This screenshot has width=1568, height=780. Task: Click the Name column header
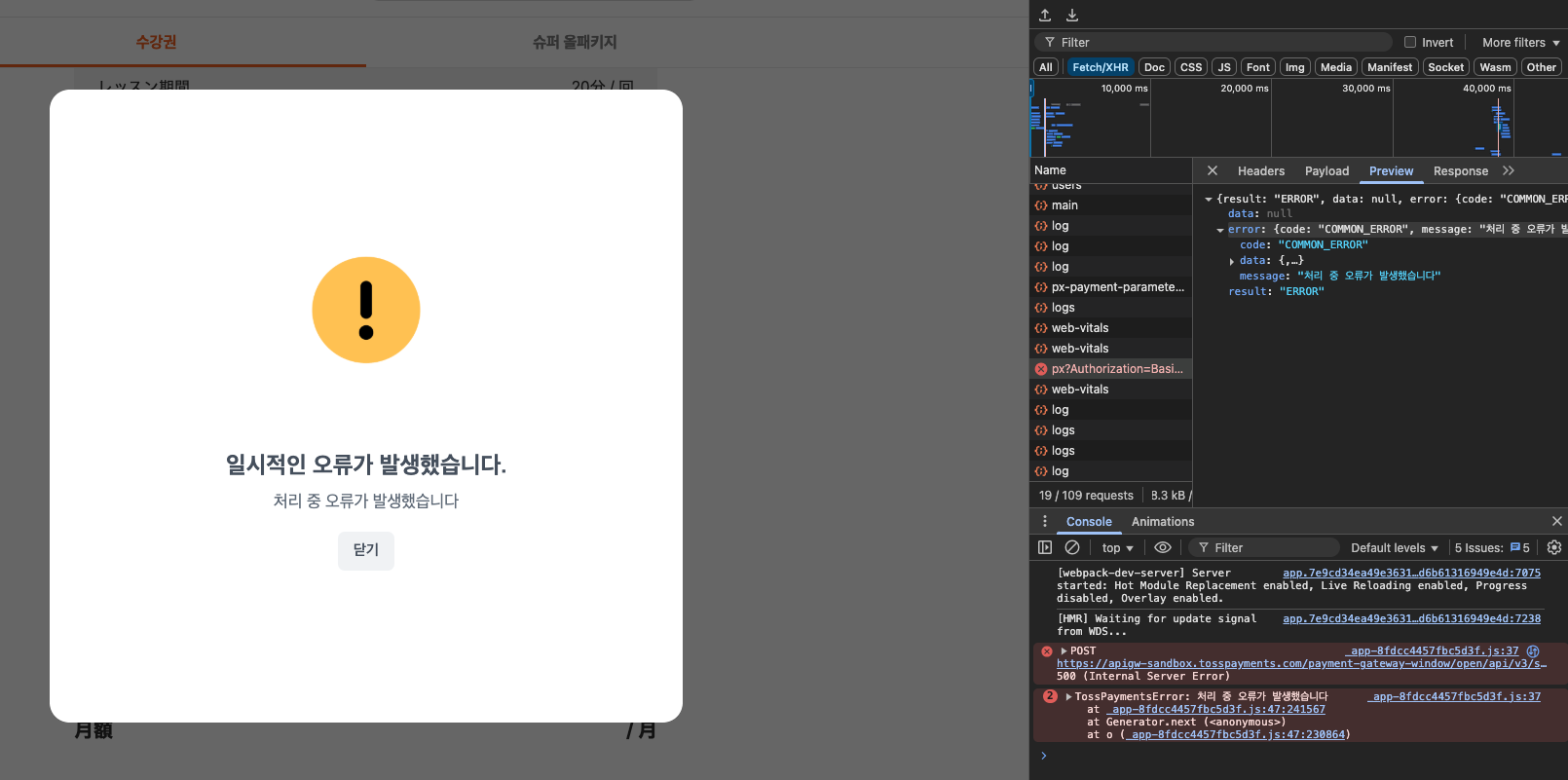coord(1111,170)
